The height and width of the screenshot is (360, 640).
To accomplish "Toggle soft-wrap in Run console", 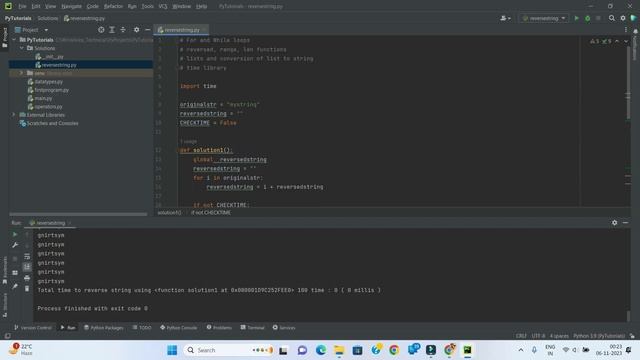I will pos(27,256).
